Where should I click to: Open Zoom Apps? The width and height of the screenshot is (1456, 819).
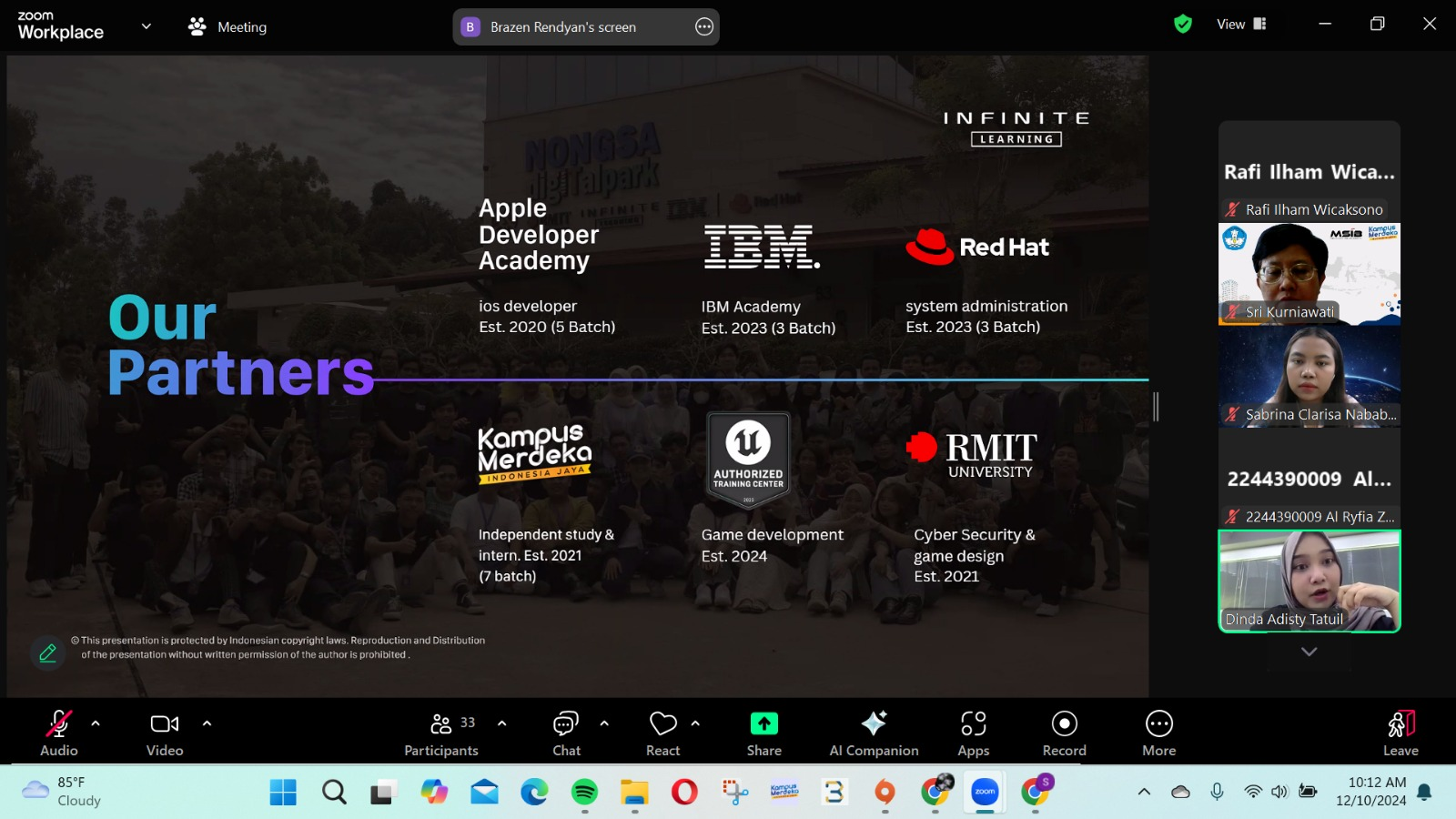pos(974,733)
